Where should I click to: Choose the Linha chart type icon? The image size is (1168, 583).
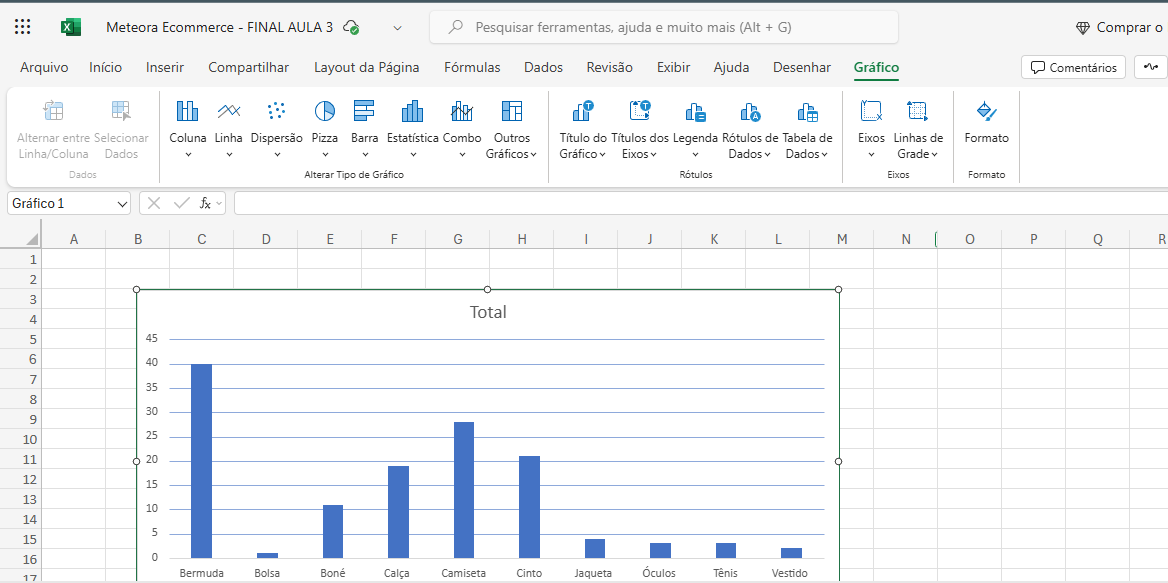[x=229, y=111]
